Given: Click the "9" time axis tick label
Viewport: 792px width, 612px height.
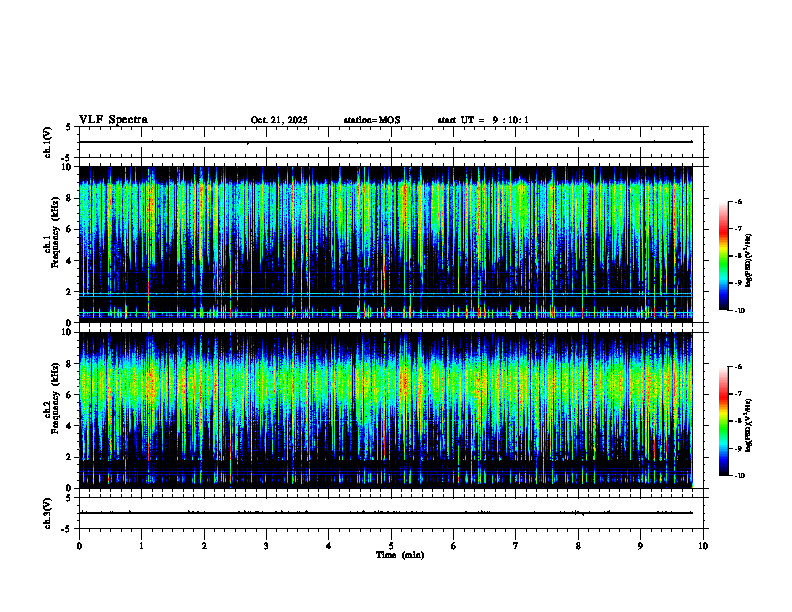Looking at the screenshot, I should tap(640, 546).
